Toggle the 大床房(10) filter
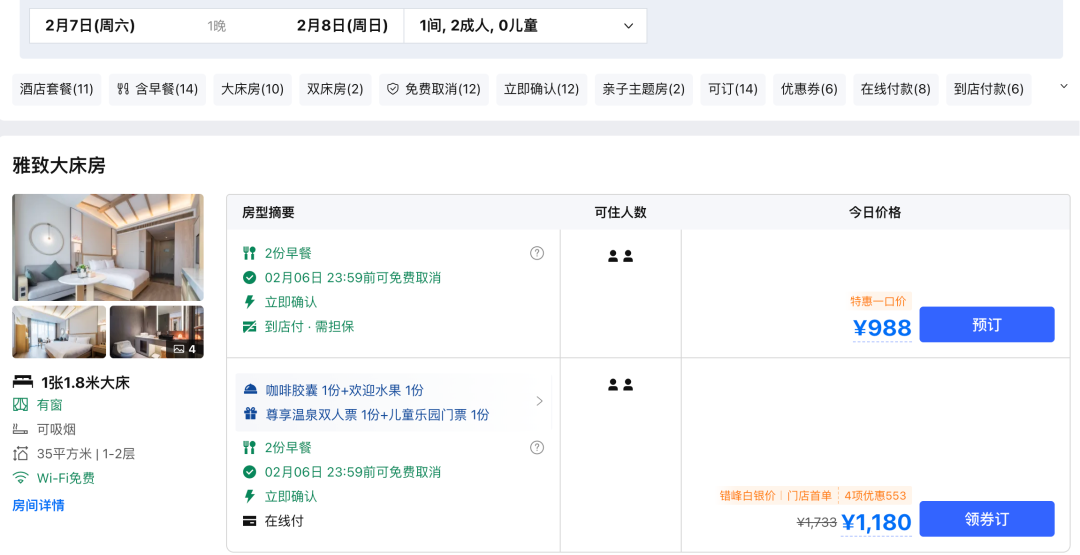This screenshot has height=555, width=1080. coord(252,90)
